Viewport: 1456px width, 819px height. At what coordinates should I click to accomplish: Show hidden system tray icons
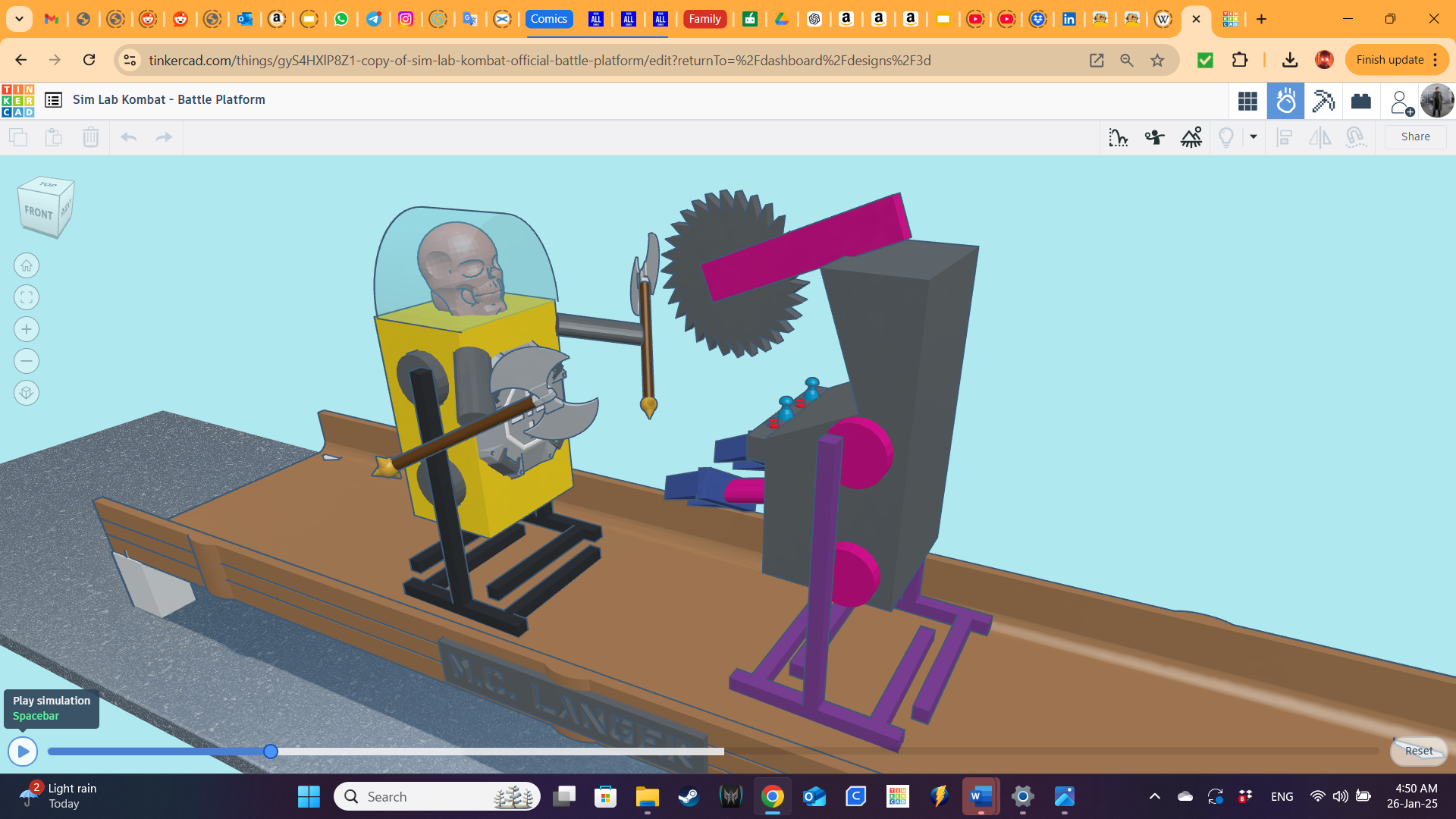[x=1154, y=796]
